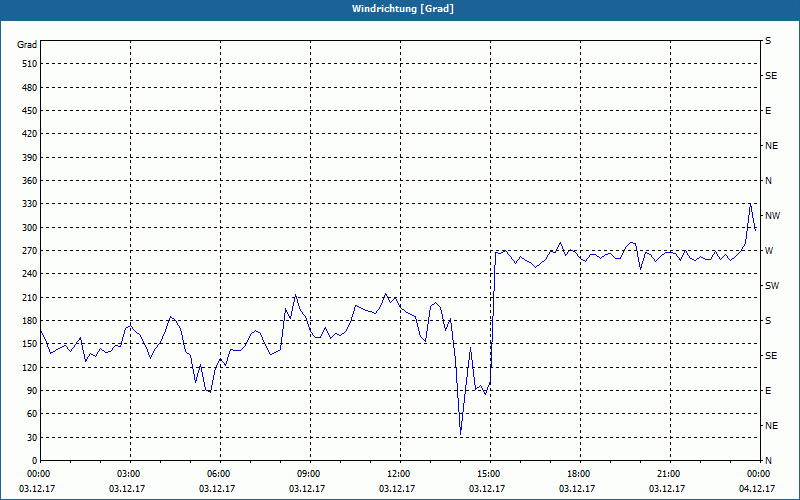Select the "18:00" time label
800x500 pixels.
pos(577,474)
